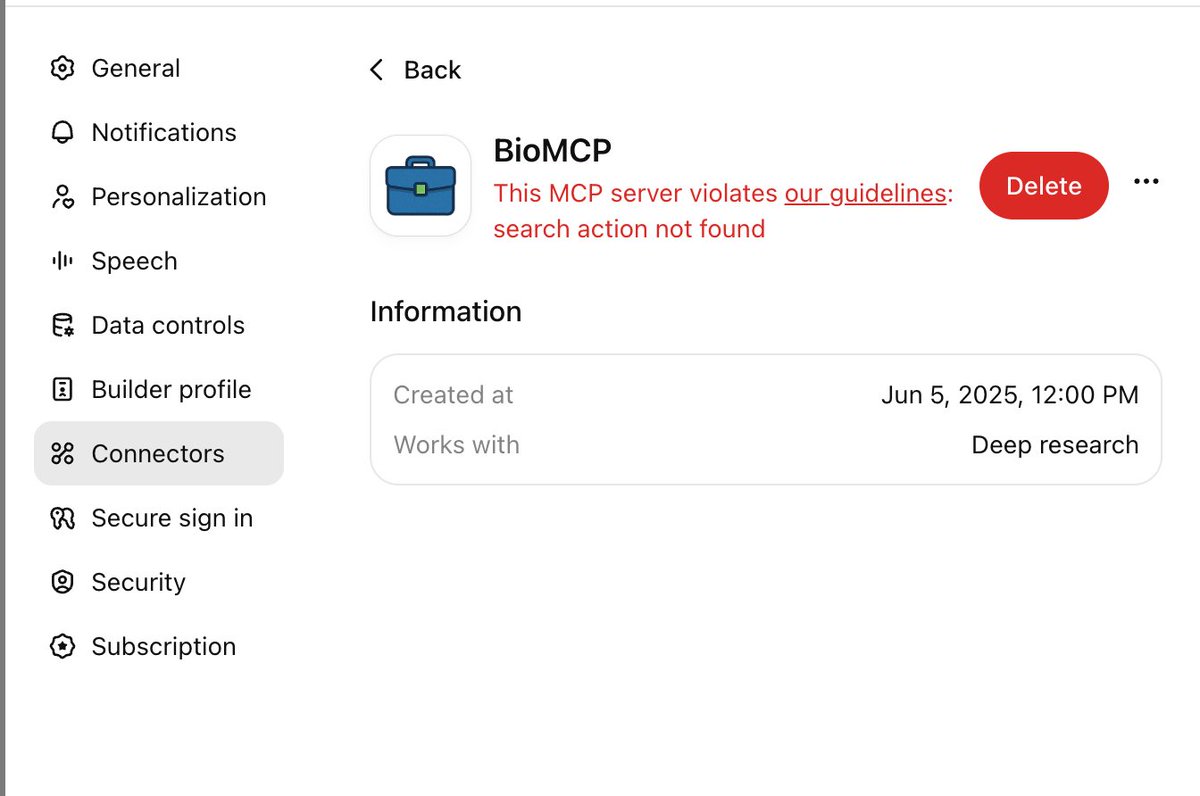Click the General gear icon
Screen dimensions: 1200x796
(62, 69)
